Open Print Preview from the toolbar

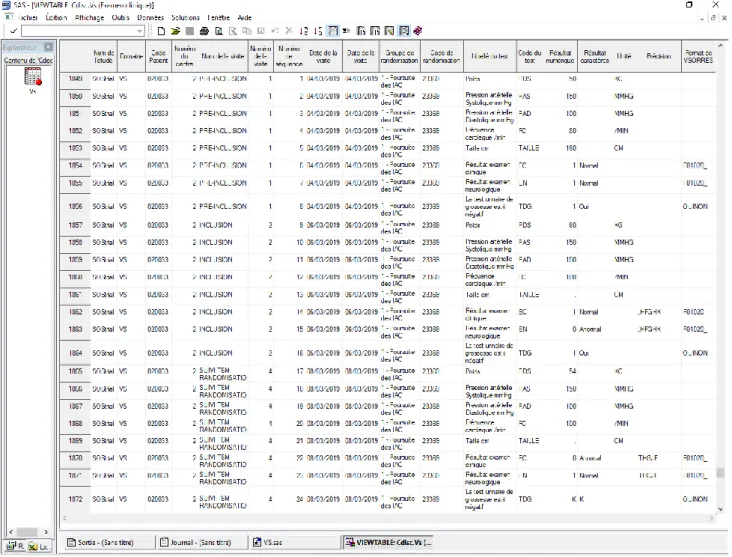coord(218,31)
